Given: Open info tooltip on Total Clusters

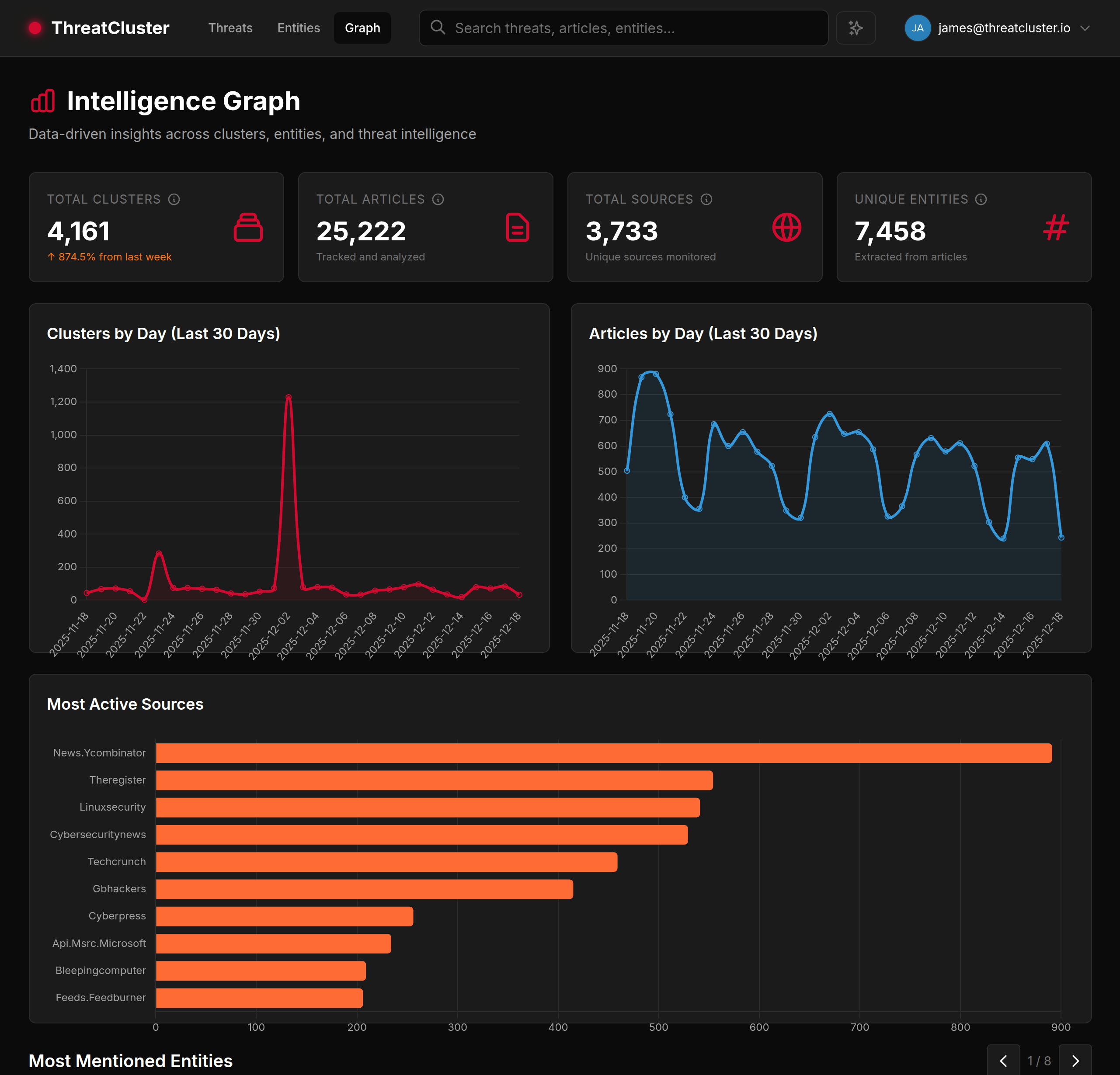Looking at the screenshot, I should (174, 199).
